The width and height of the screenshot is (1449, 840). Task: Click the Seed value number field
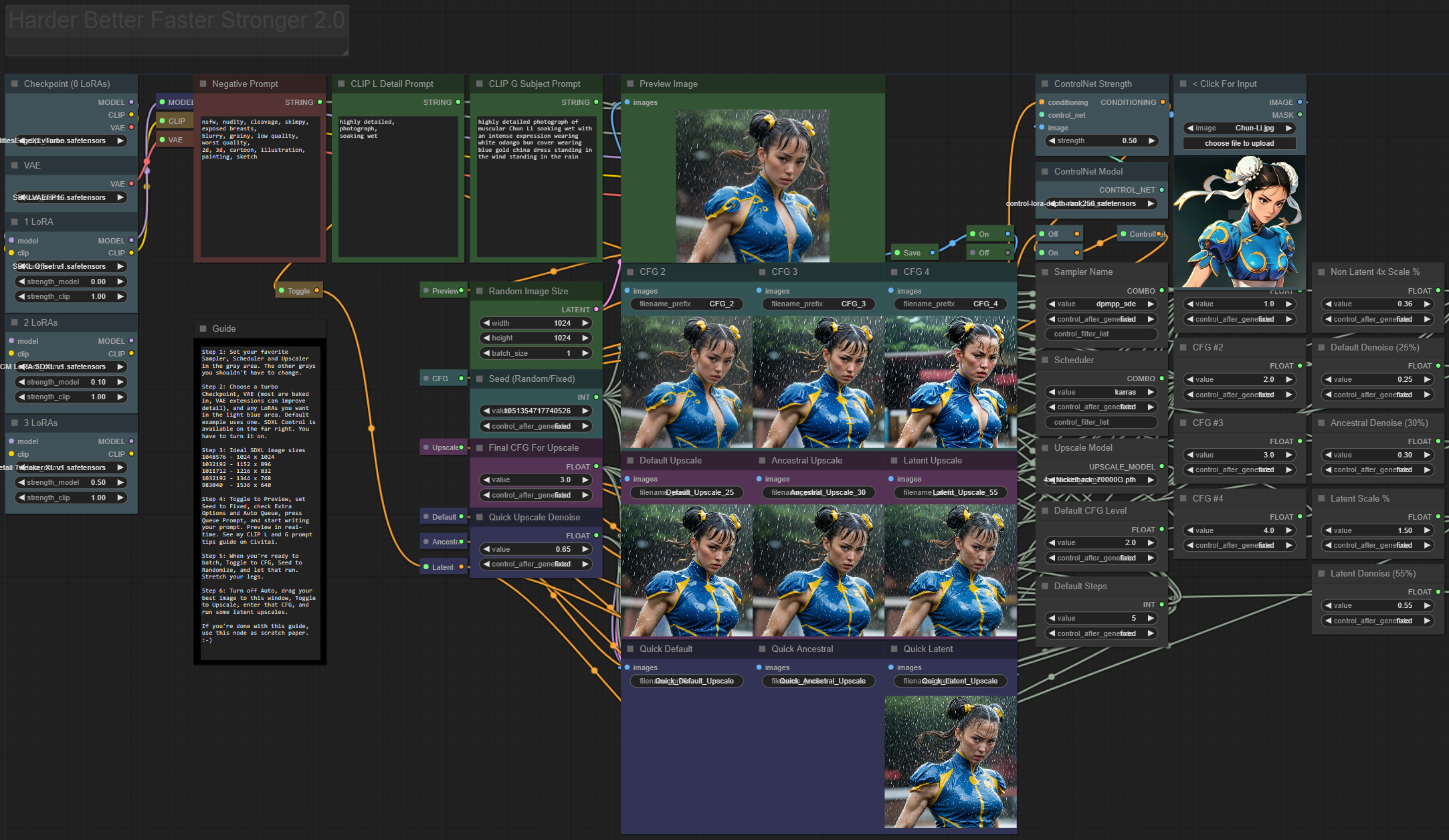coord(536,411)
